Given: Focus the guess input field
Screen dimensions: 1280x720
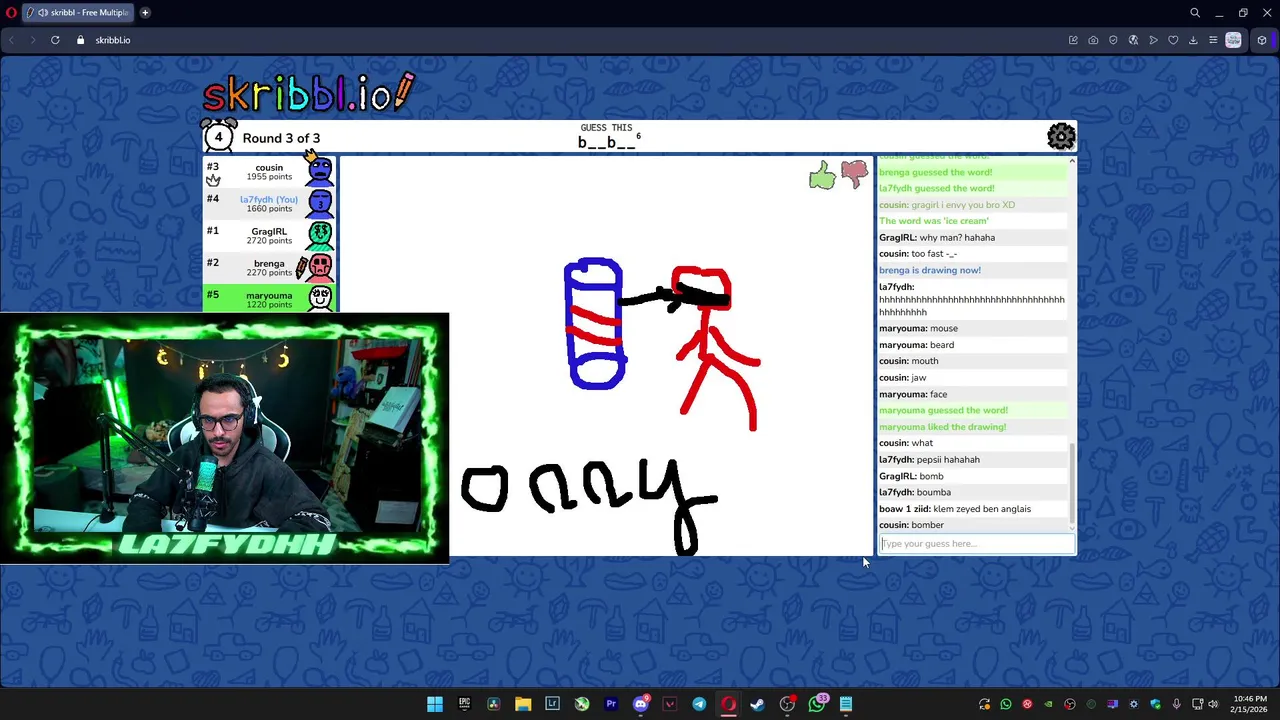Looking at the screenshot, I should point(976,544).
